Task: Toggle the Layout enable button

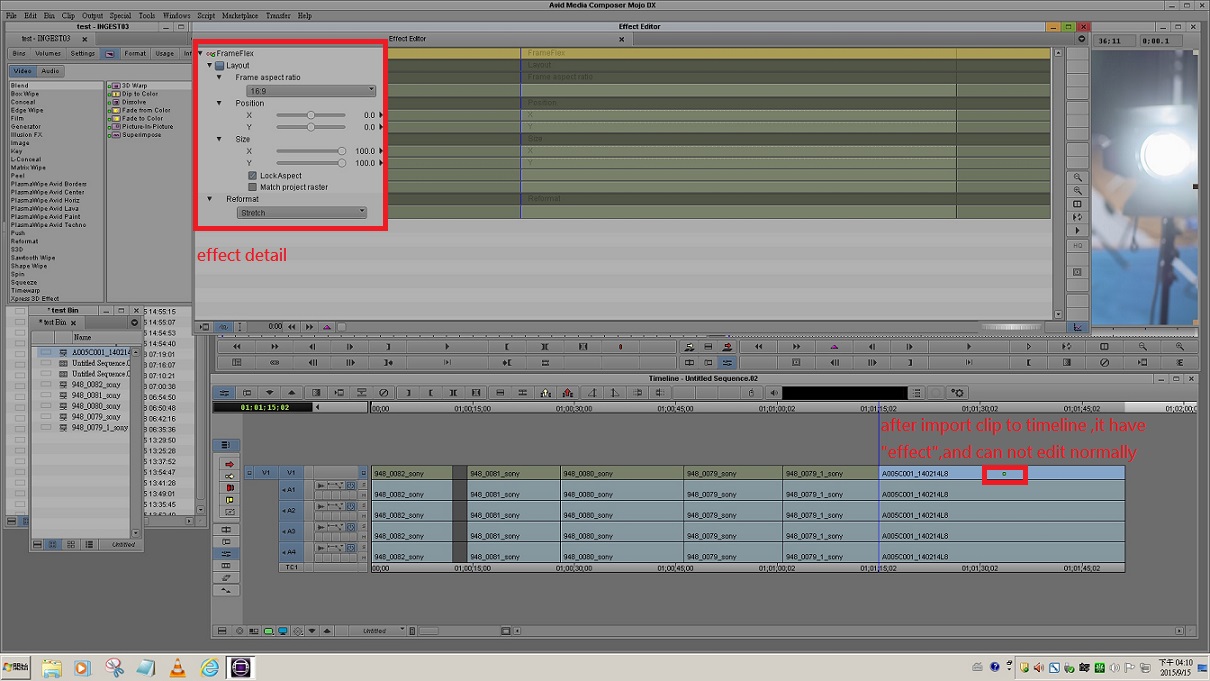Action: click(x=220, y=66)
